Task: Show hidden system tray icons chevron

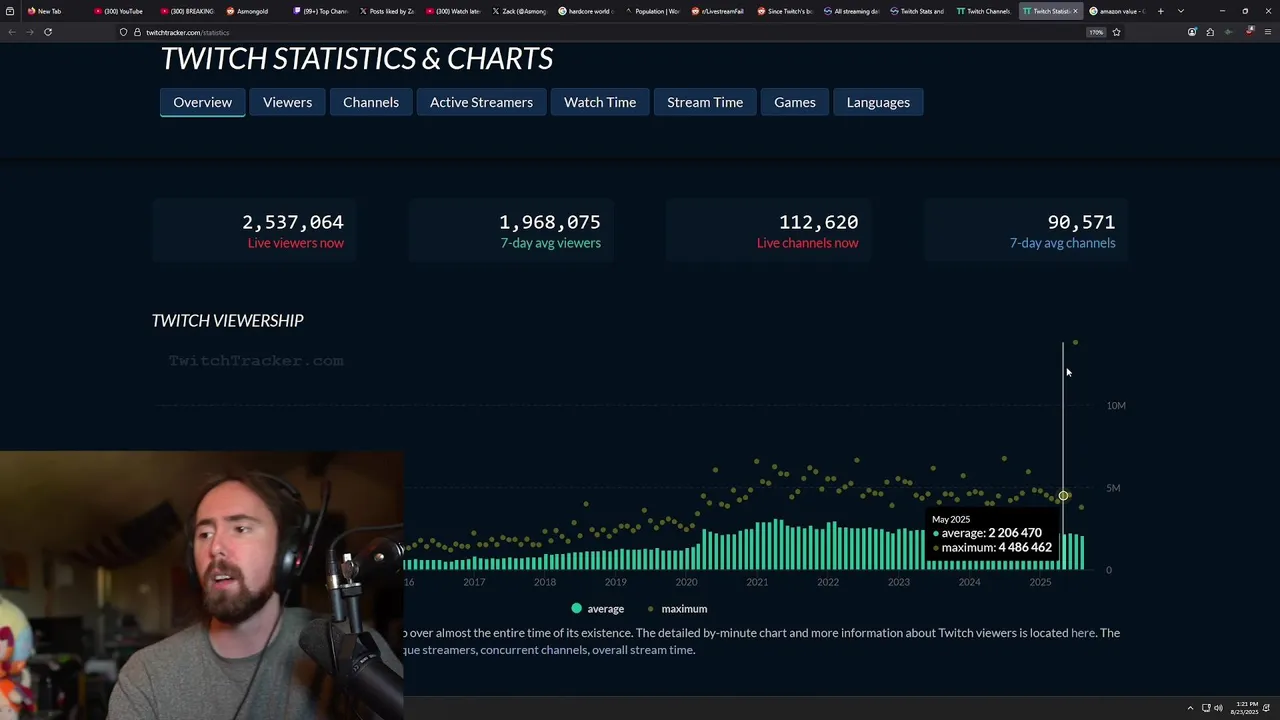Action: 1190,708
